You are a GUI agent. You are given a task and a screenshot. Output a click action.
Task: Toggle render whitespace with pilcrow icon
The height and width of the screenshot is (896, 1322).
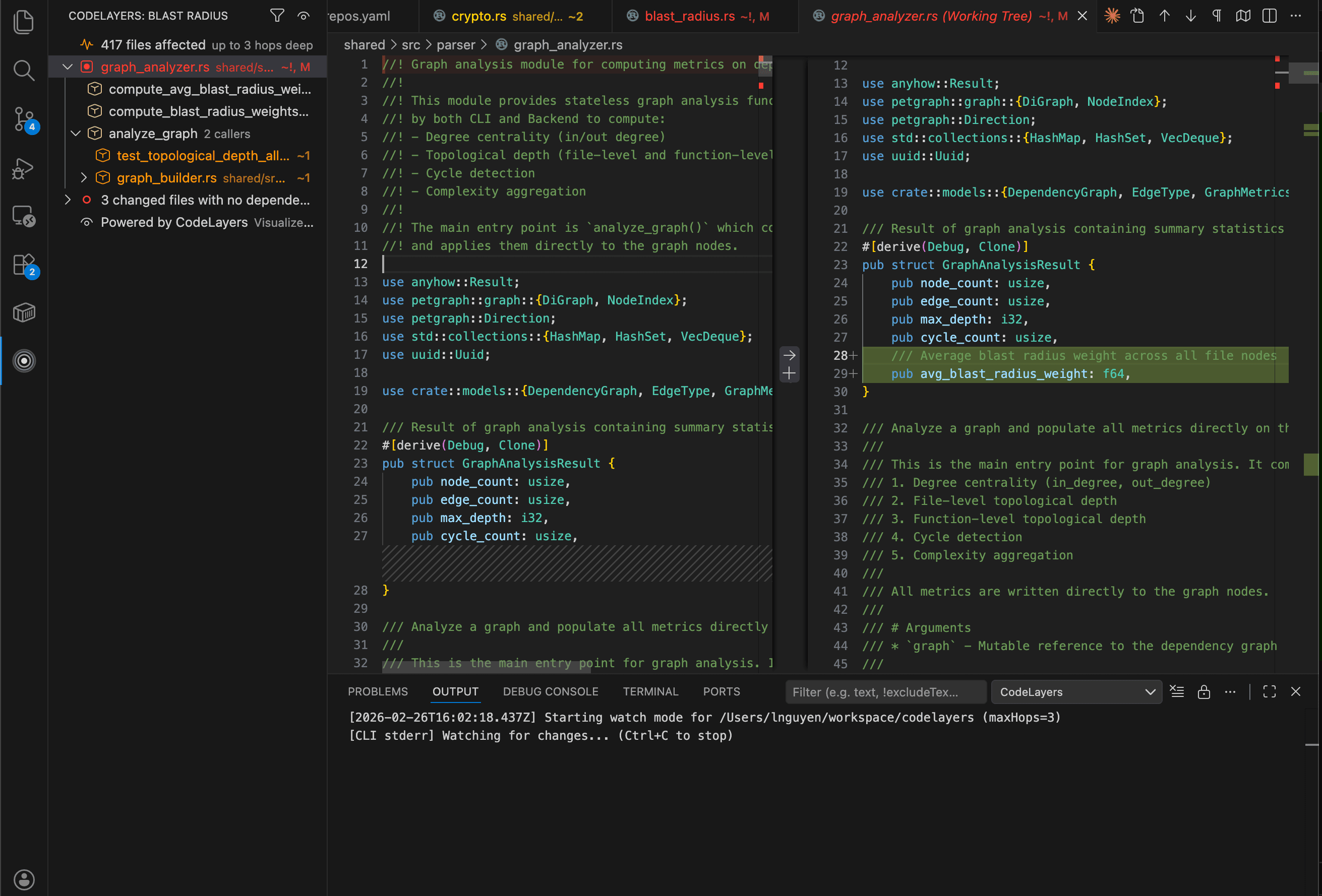(x=1216, y=16)
